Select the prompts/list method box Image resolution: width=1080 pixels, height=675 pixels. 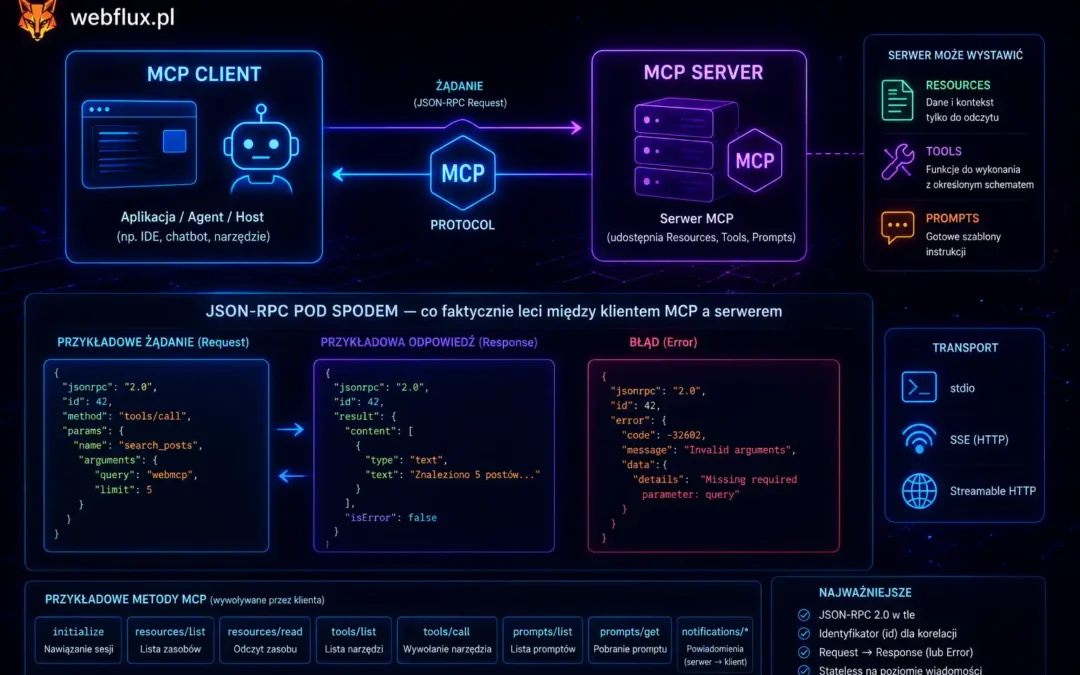pos(543,640)
